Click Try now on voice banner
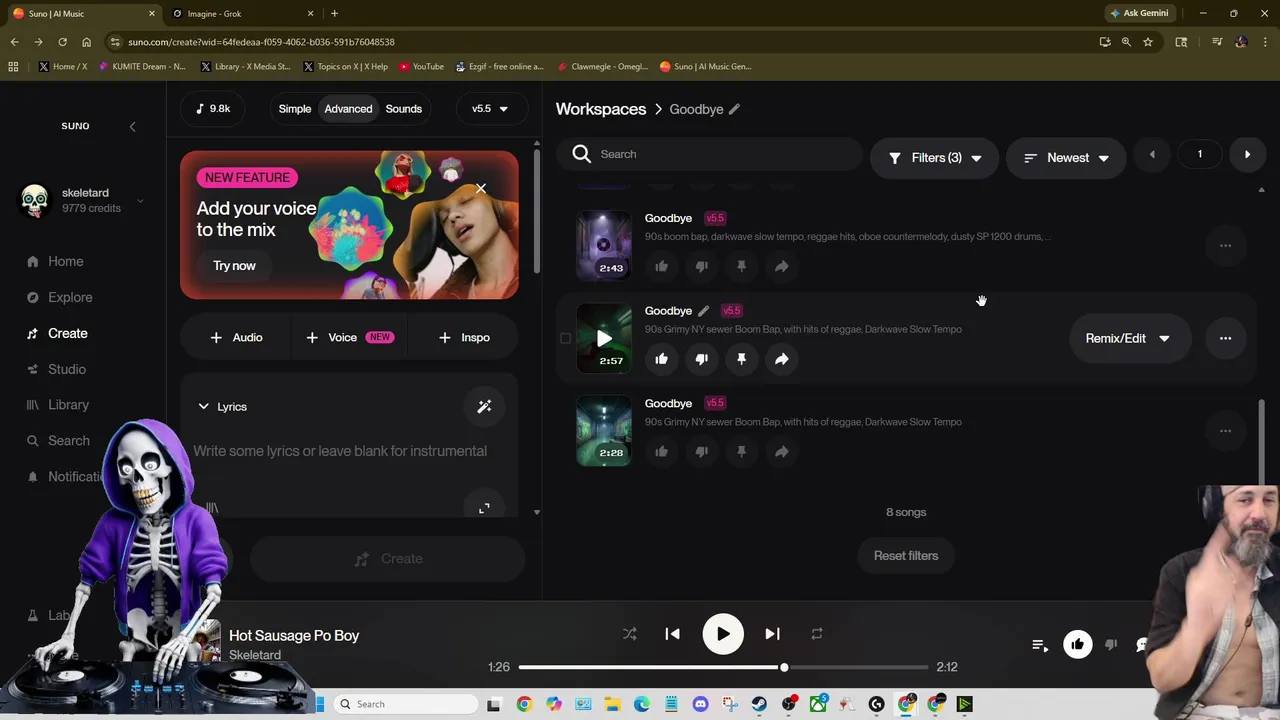This screenshot has height=720, width=1280. (234, 266)
